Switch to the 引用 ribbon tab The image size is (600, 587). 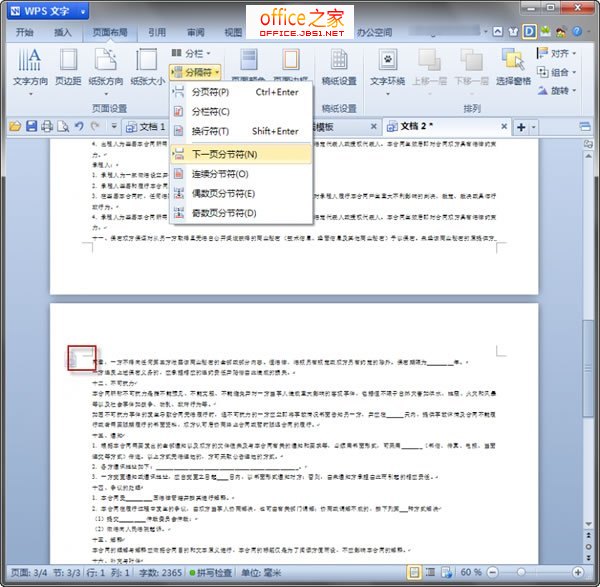pos(157,33)
